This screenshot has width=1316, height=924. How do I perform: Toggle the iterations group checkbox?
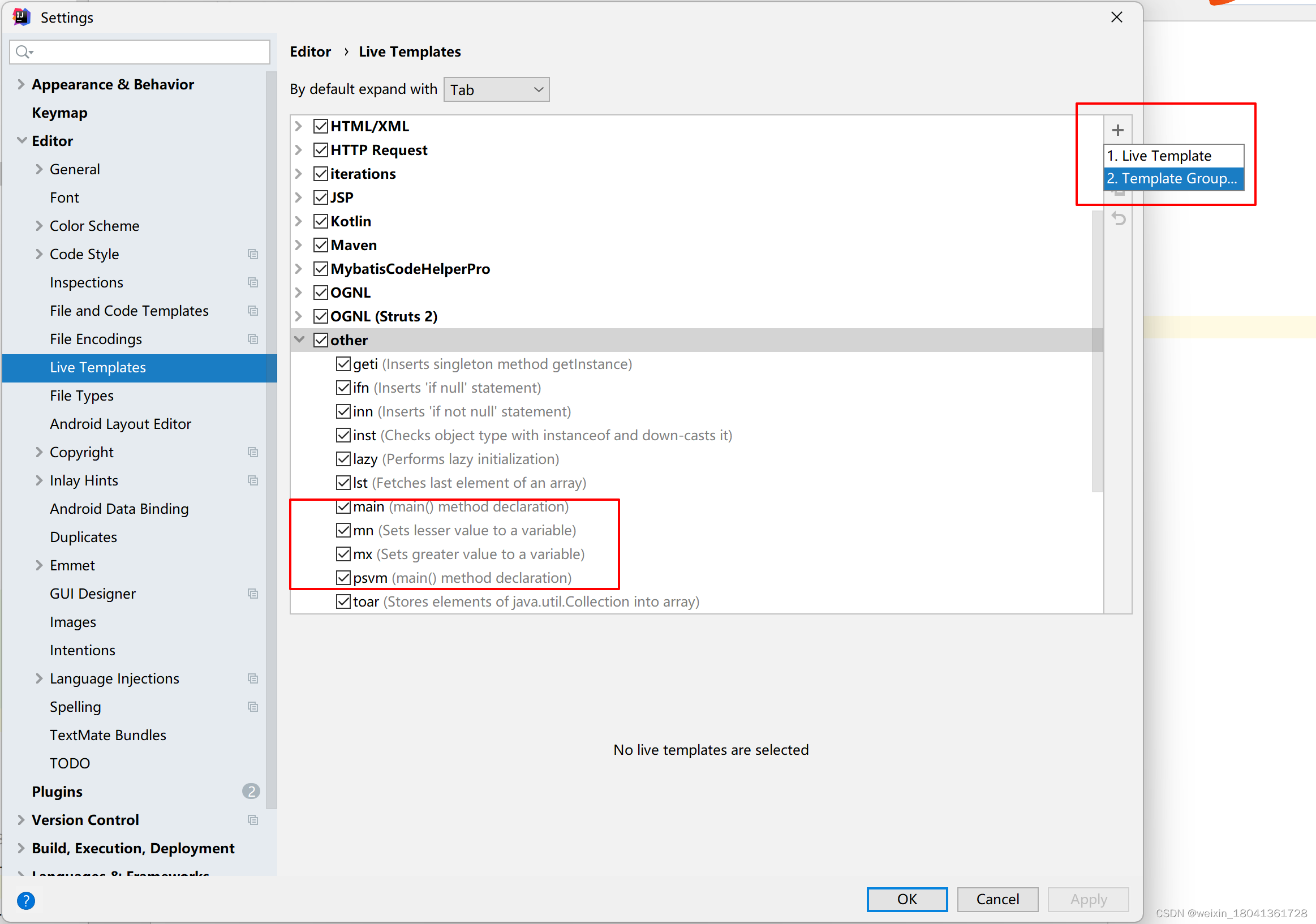[320, 174]
